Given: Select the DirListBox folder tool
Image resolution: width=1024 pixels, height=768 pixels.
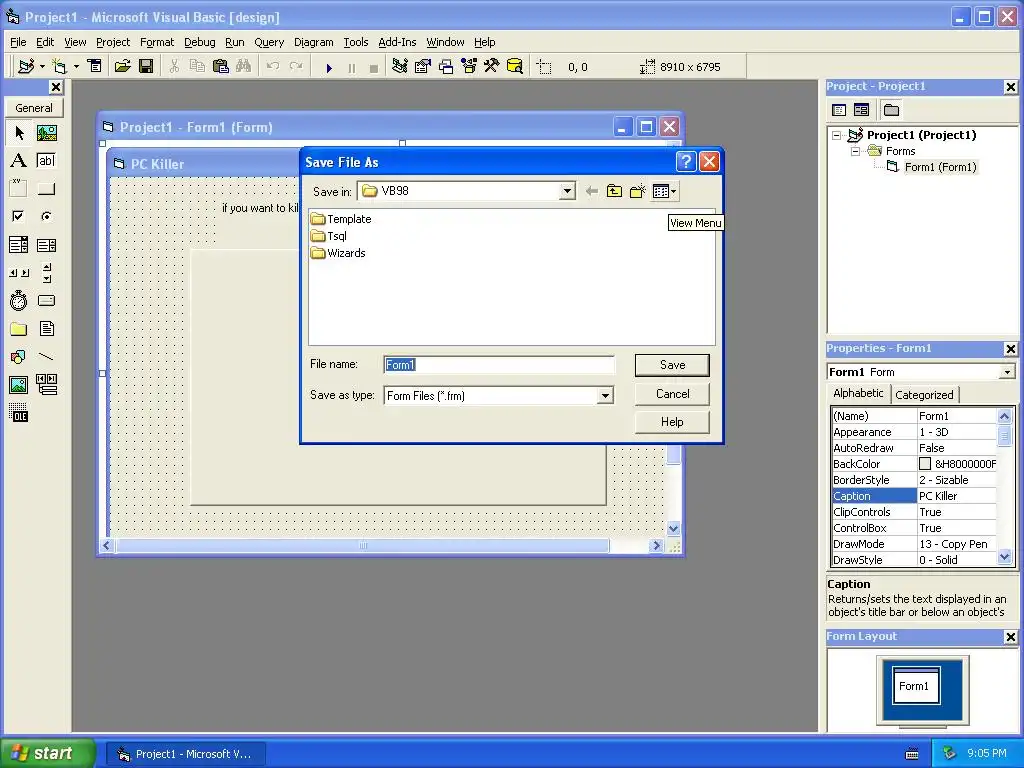Looking at the screenshot, I should tap(19, 328).
